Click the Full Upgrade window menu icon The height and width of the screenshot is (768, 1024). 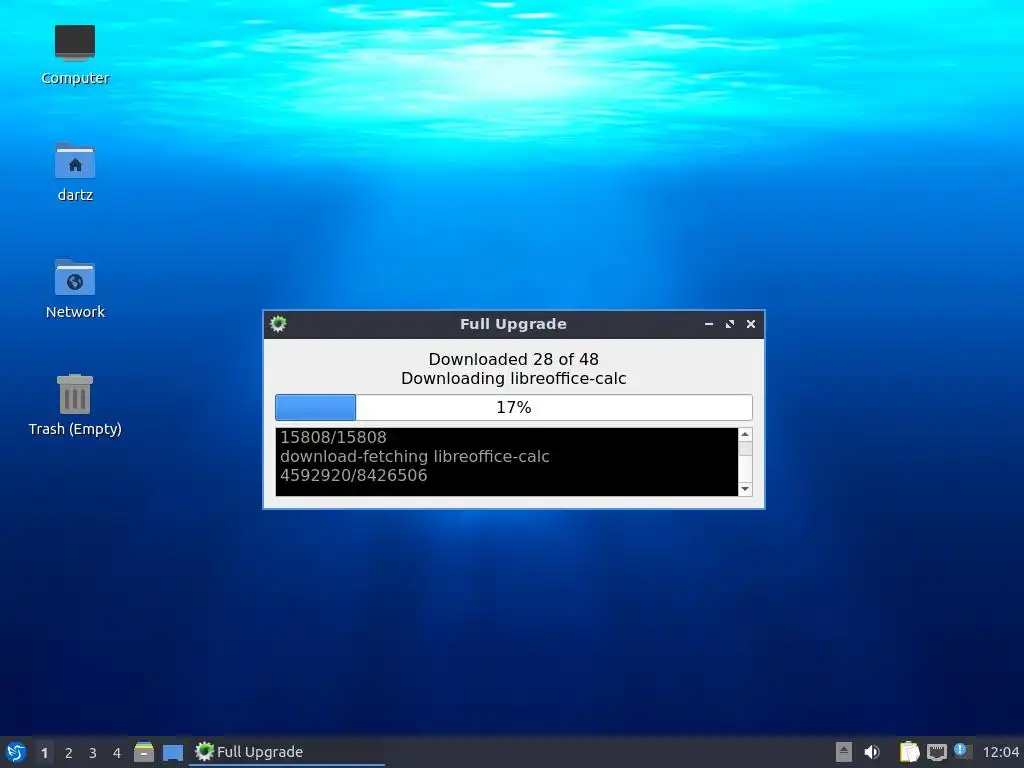(x=278, y=324)
